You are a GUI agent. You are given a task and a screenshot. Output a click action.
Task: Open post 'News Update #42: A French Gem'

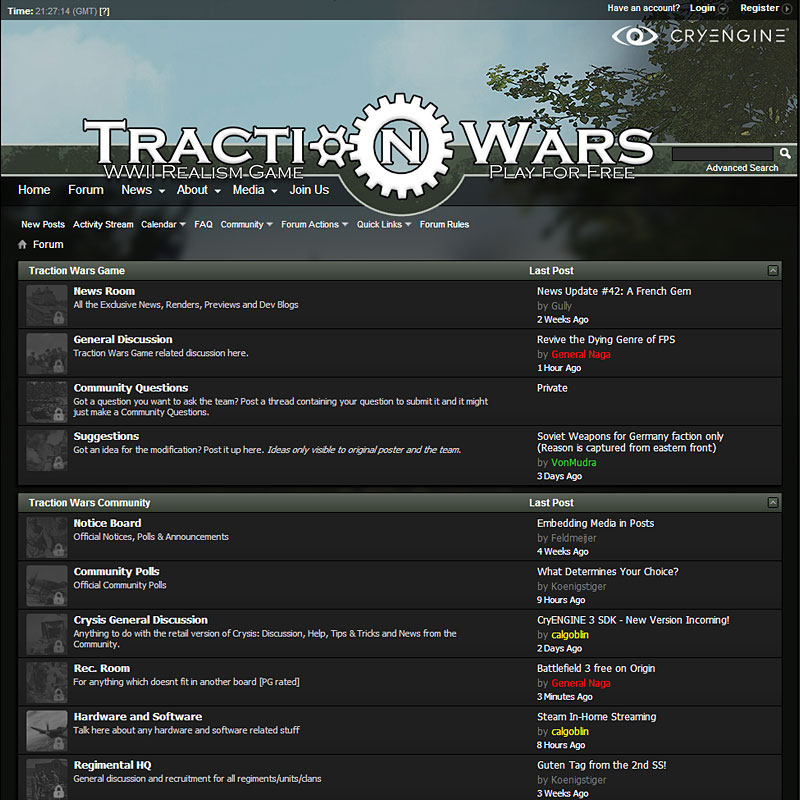614,291
